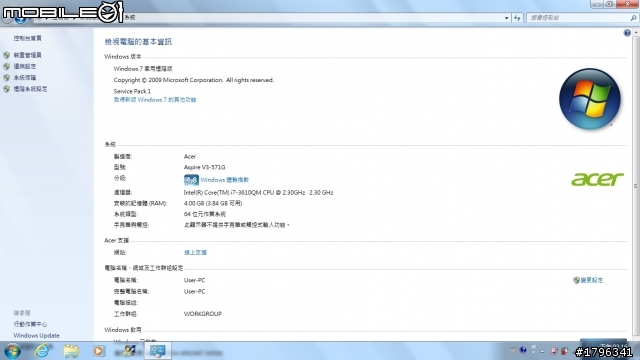The height and width of the screenshot is (360, 640).
Task: Select the WORKGROUP workgroup value
Action: [203, 314]
